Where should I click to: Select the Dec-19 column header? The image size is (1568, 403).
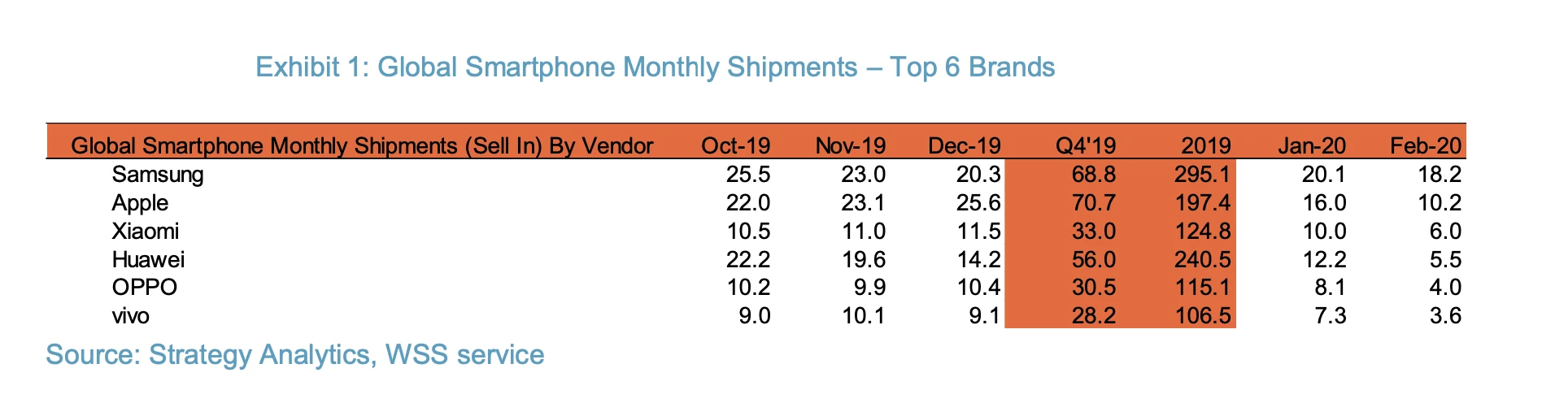click(x=965, y=146)
